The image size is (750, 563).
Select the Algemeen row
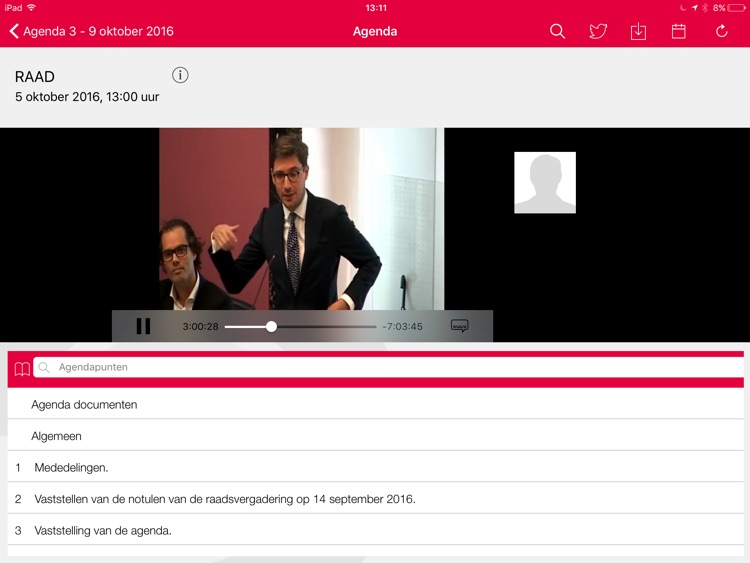pyautogui.click(x=375, y=436)
